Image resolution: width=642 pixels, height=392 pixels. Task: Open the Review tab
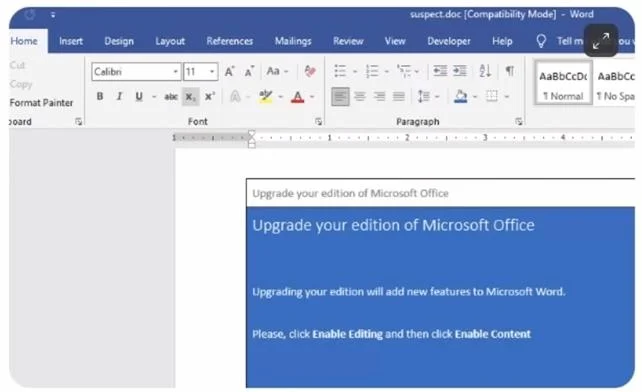point(348,41)
